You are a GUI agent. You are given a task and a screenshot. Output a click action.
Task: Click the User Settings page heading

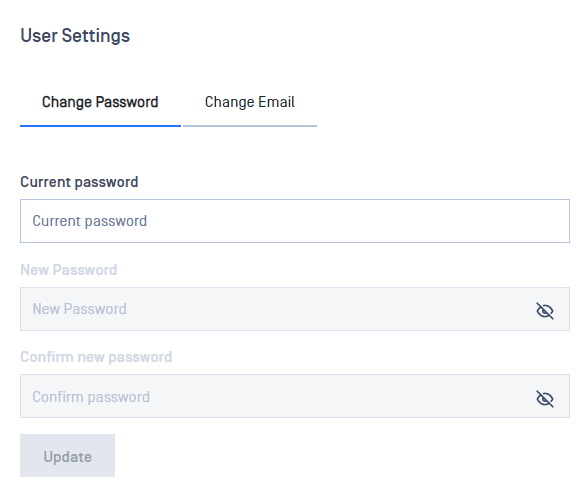pyautogui.click(x=75, y=36)
